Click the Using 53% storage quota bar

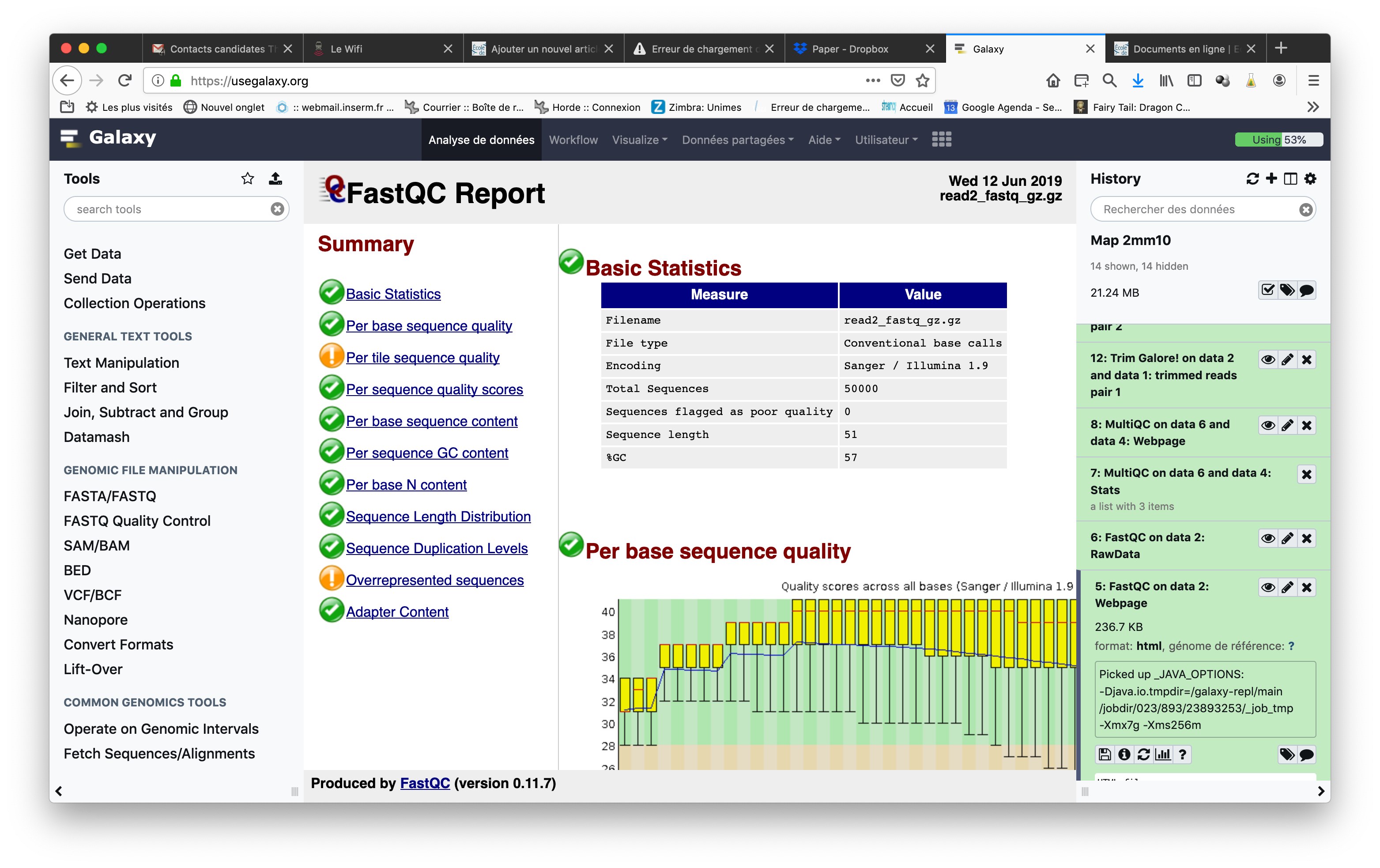(1278, 140)
